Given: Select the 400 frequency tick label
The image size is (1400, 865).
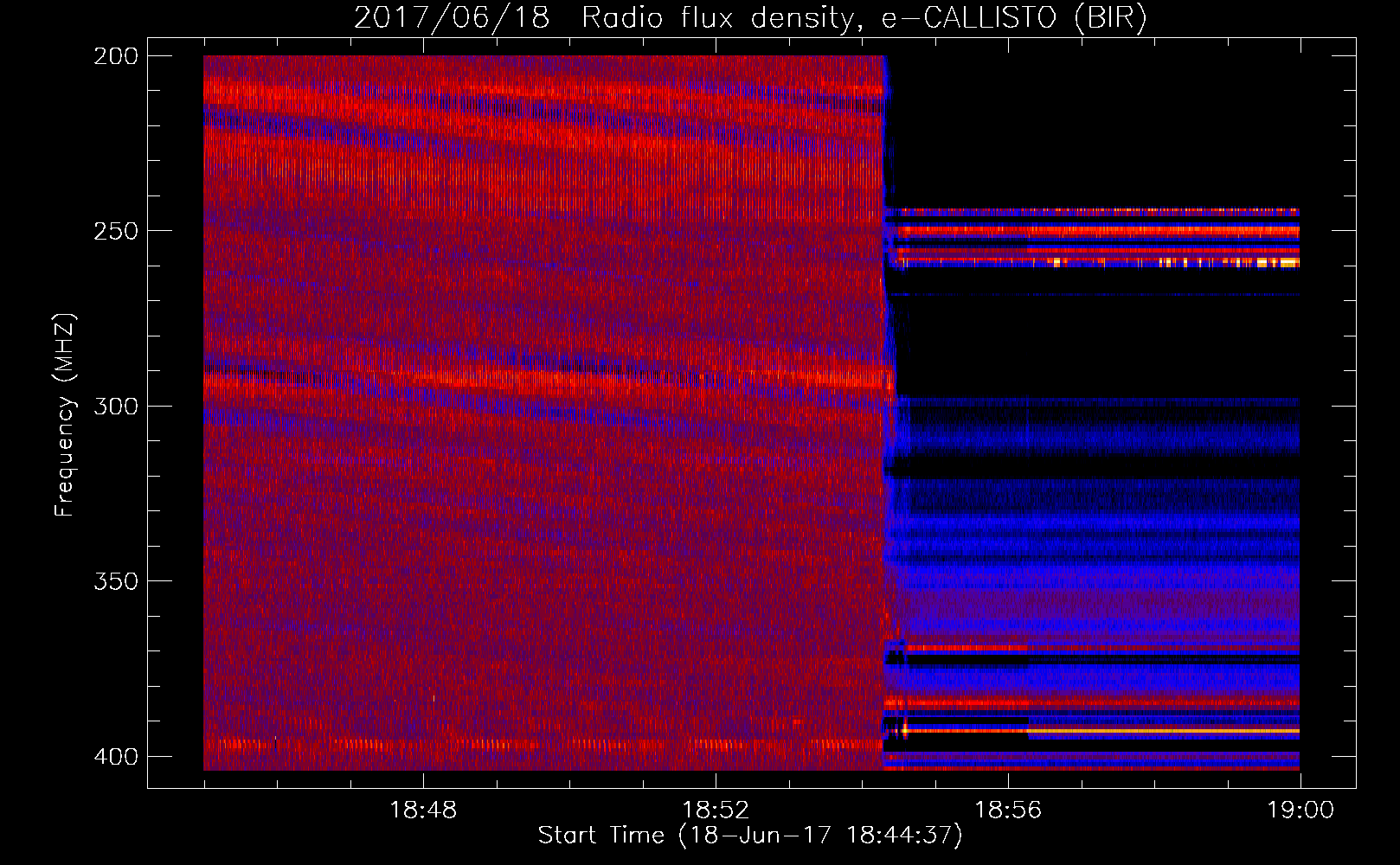Looking at the screenshot, I should (x=116, y=756).
